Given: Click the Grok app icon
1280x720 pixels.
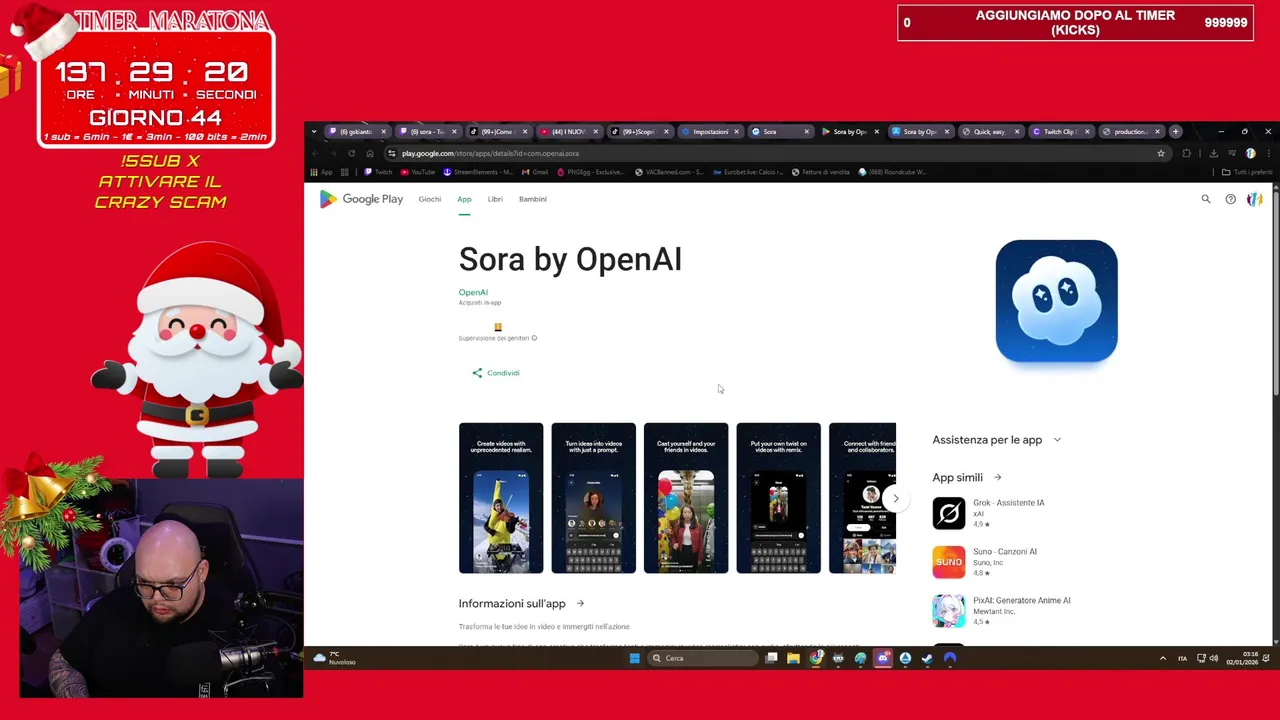Looking at the screenshot, I should pos(949,513).
